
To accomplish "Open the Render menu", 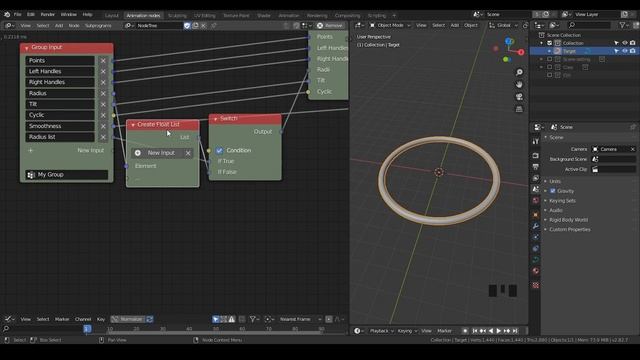I will pyautogui.click(x=47, y=14).
